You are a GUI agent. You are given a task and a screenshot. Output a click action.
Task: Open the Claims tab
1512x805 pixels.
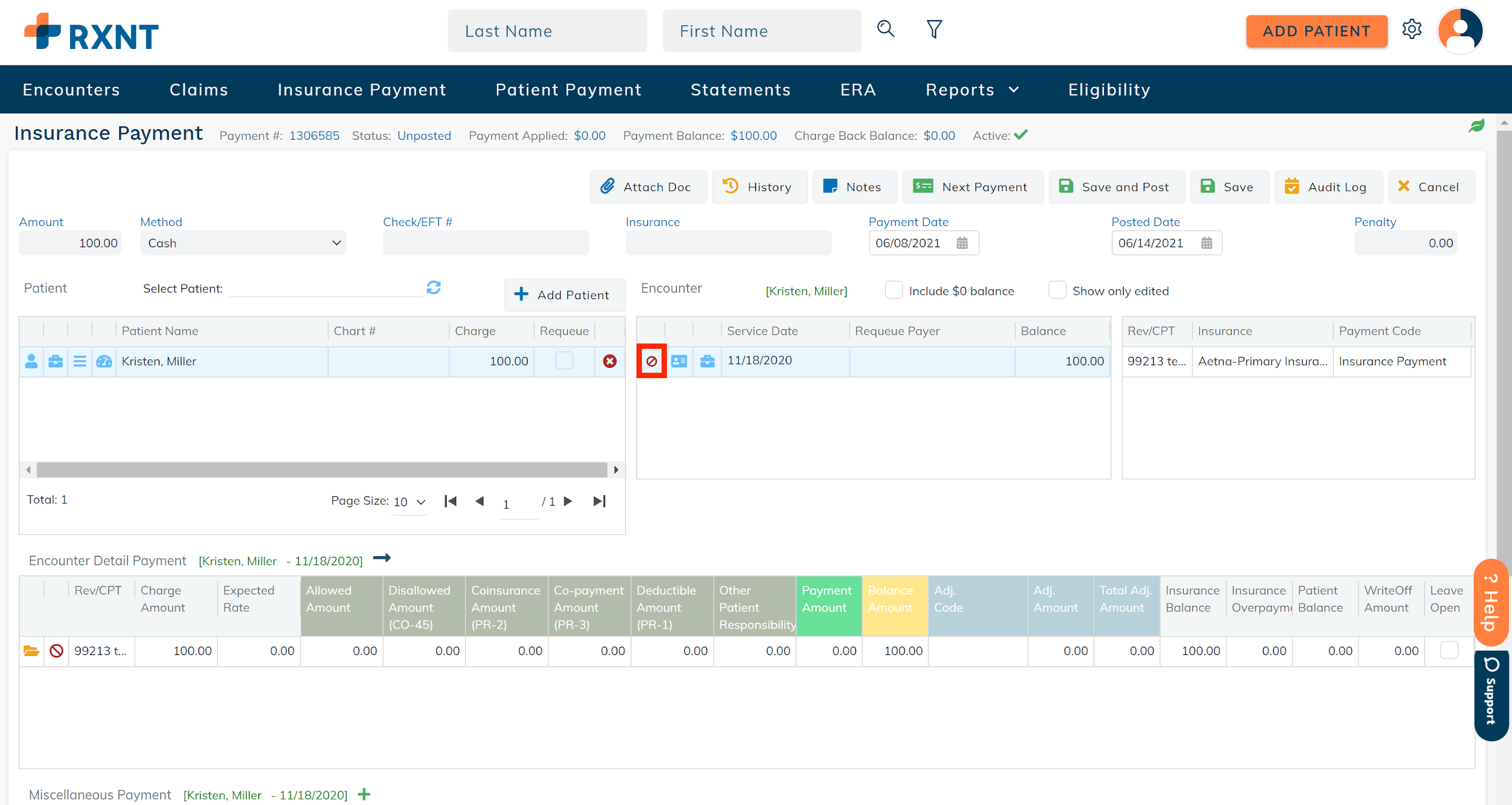pyautogui.click(x=198, y=90)
